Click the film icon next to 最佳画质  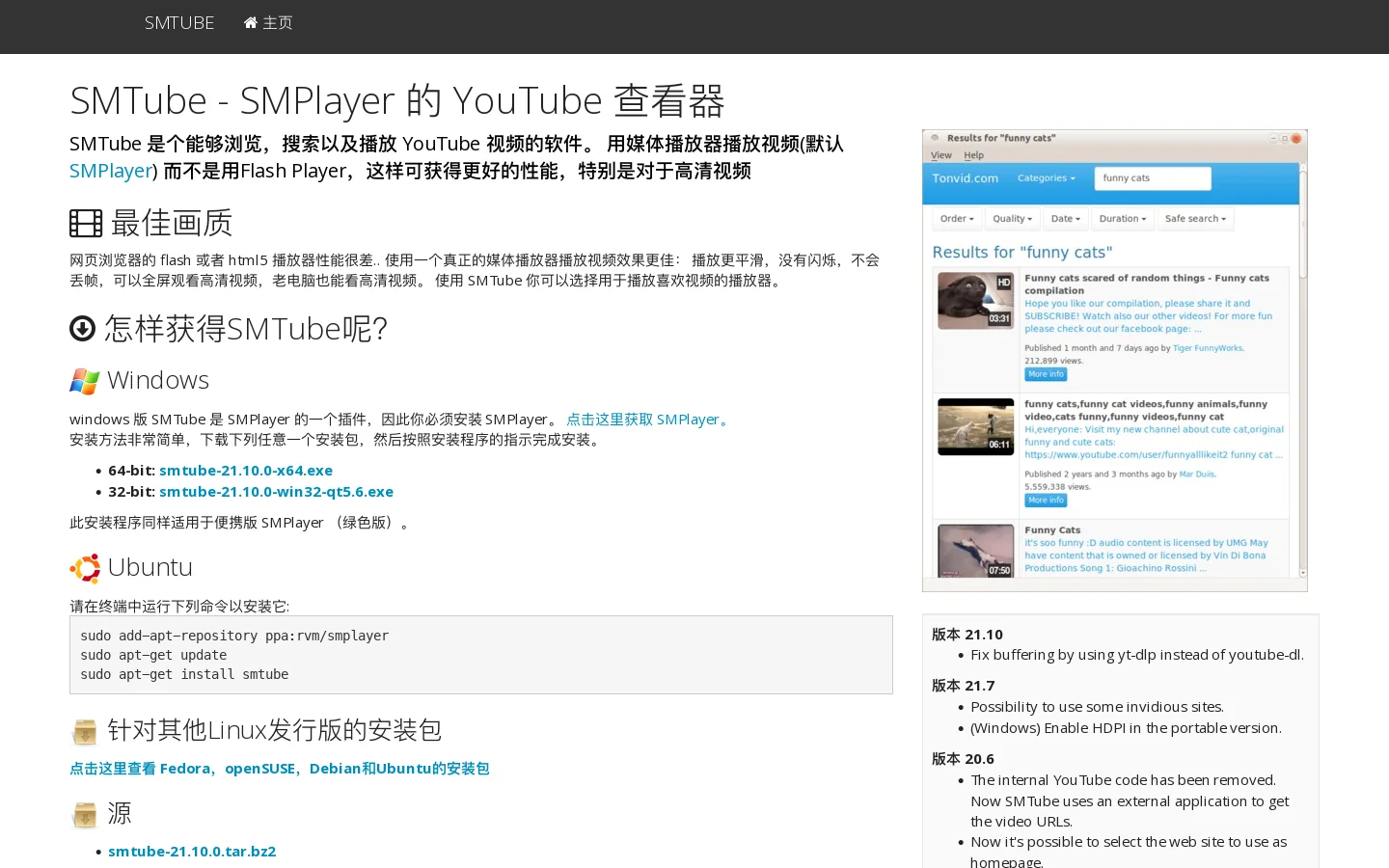click(86, 224)
